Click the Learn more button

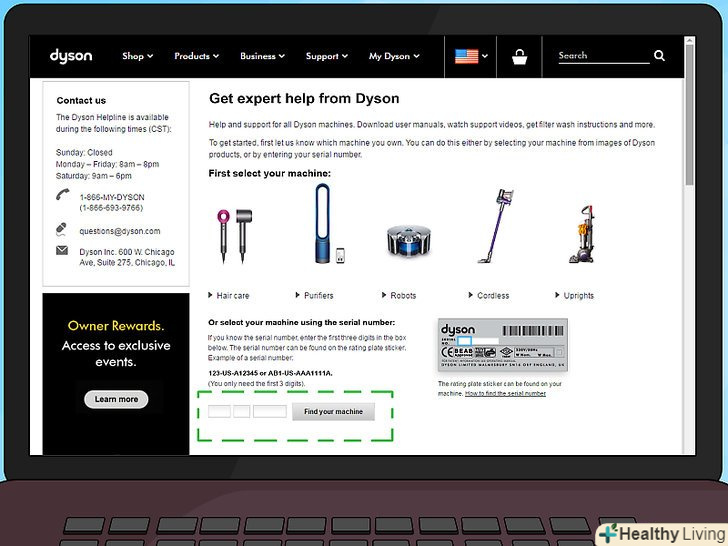[116, 399]
